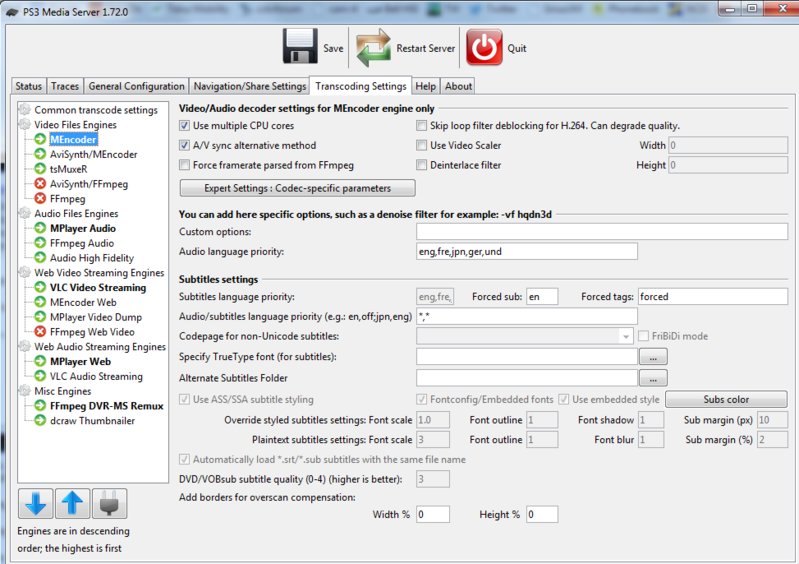Toggle Use multiple CPU cores checkbox
Image resolution: width=799 pixels, height=564 pixels.
tap(184, 125)
